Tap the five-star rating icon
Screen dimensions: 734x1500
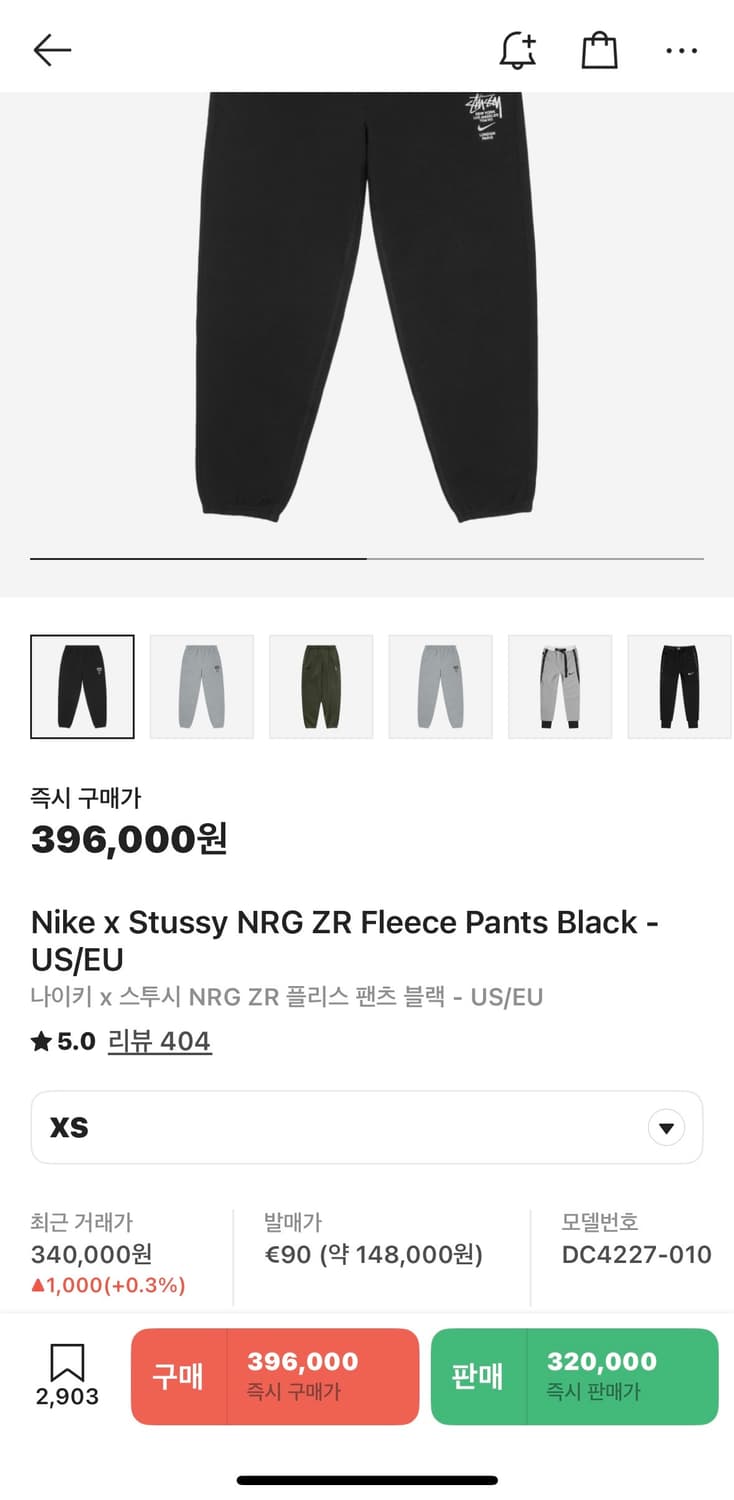coord(41,1042)
